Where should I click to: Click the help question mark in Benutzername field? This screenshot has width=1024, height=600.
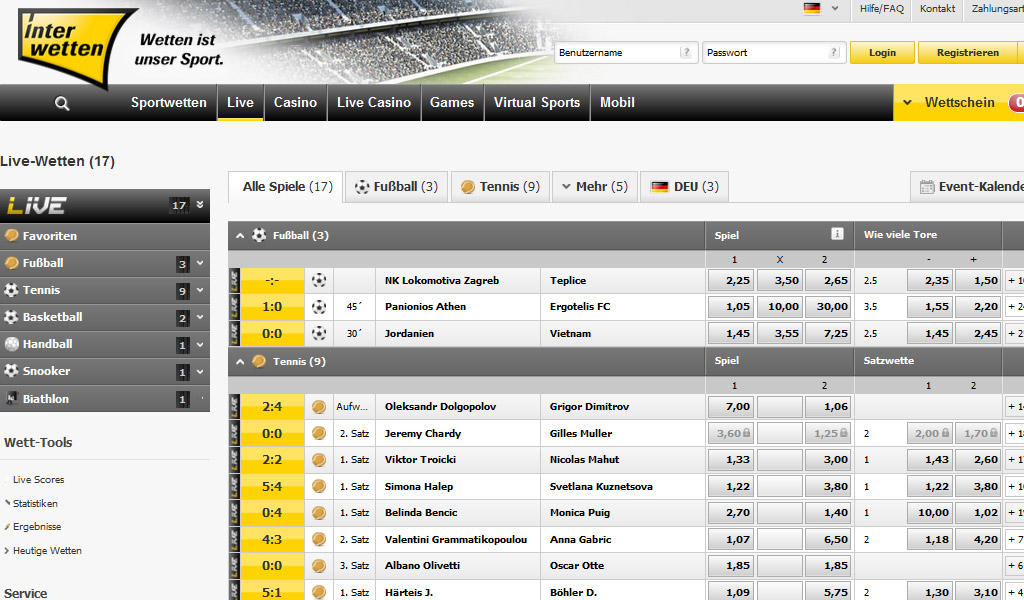coord(685,52)
